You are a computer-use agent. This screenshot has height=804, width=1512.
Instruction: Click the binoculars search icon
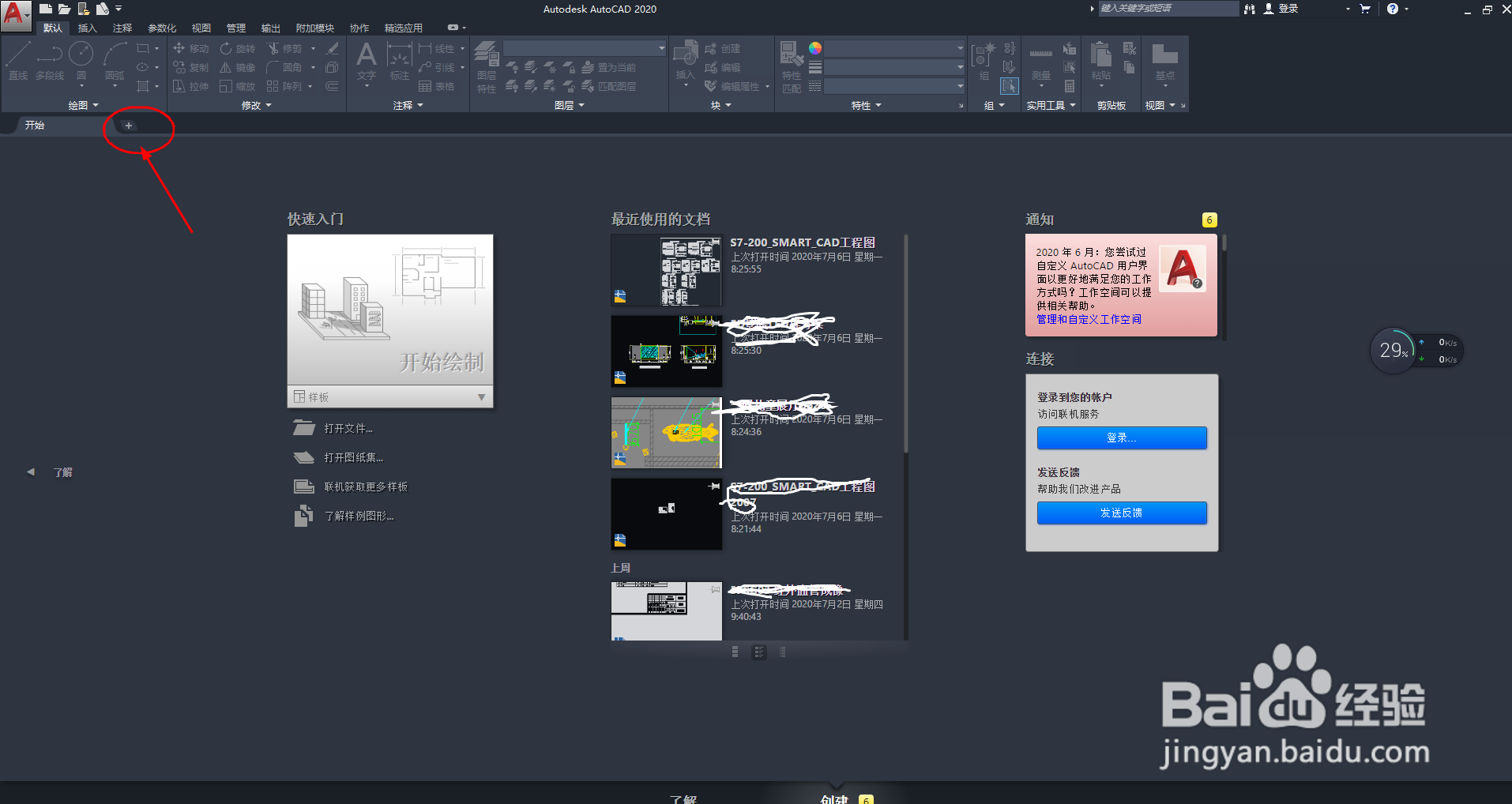click(x=1250, y=9)
